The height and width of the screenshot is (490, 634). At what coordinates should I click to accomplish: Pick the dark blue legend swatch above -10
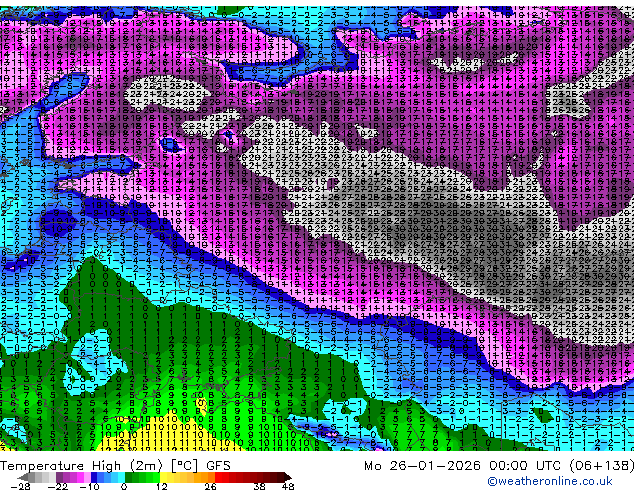coord(94,477)
